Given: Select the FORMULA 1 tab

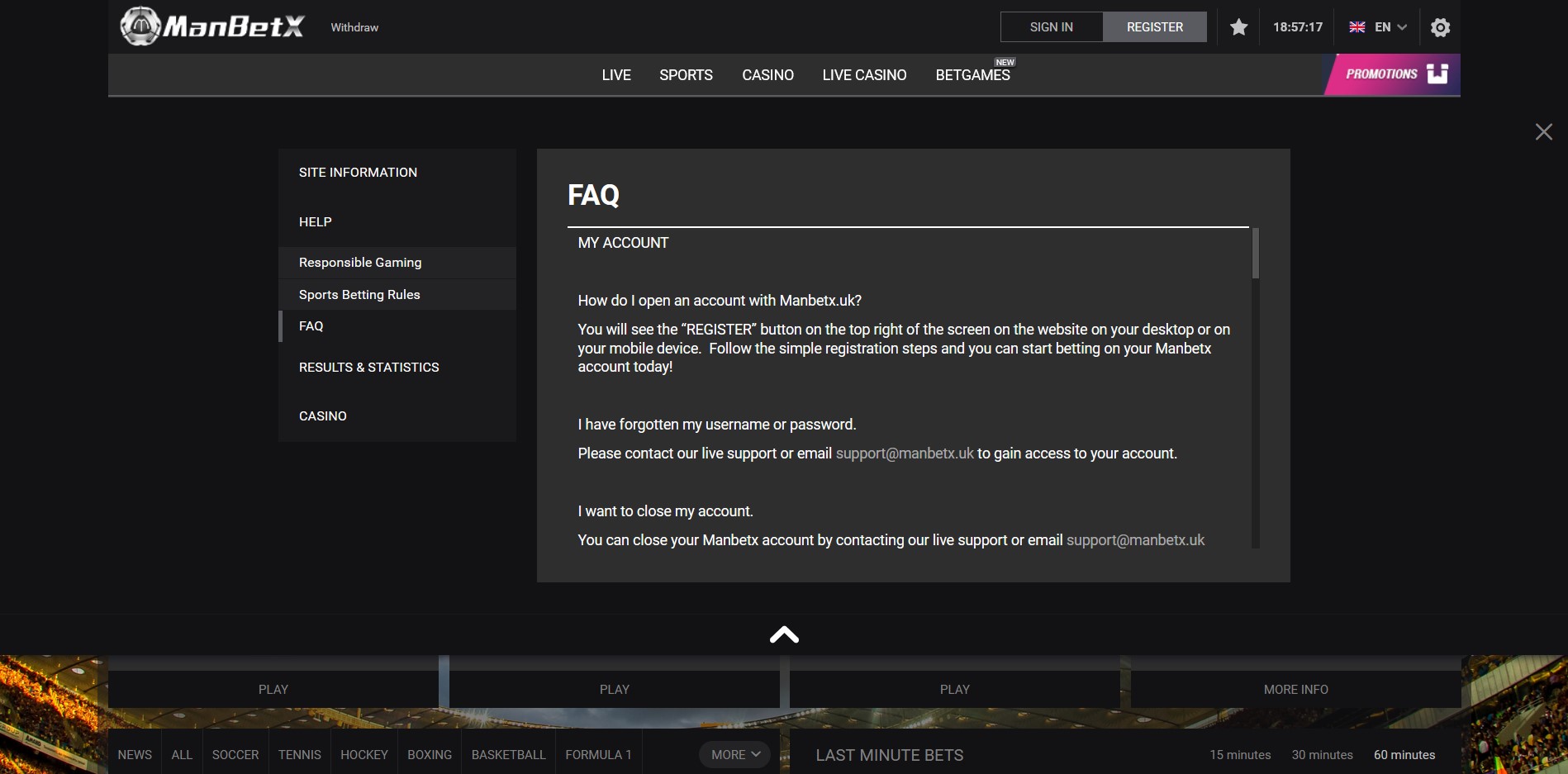Looking at the screenshot, I should 598,755.
